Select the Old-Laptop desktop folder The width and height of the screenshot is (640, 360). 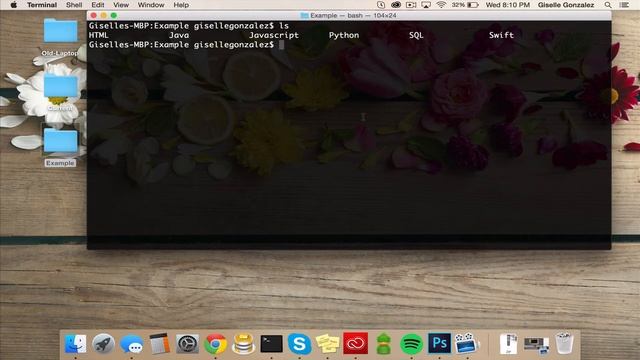tap(60, 38)
